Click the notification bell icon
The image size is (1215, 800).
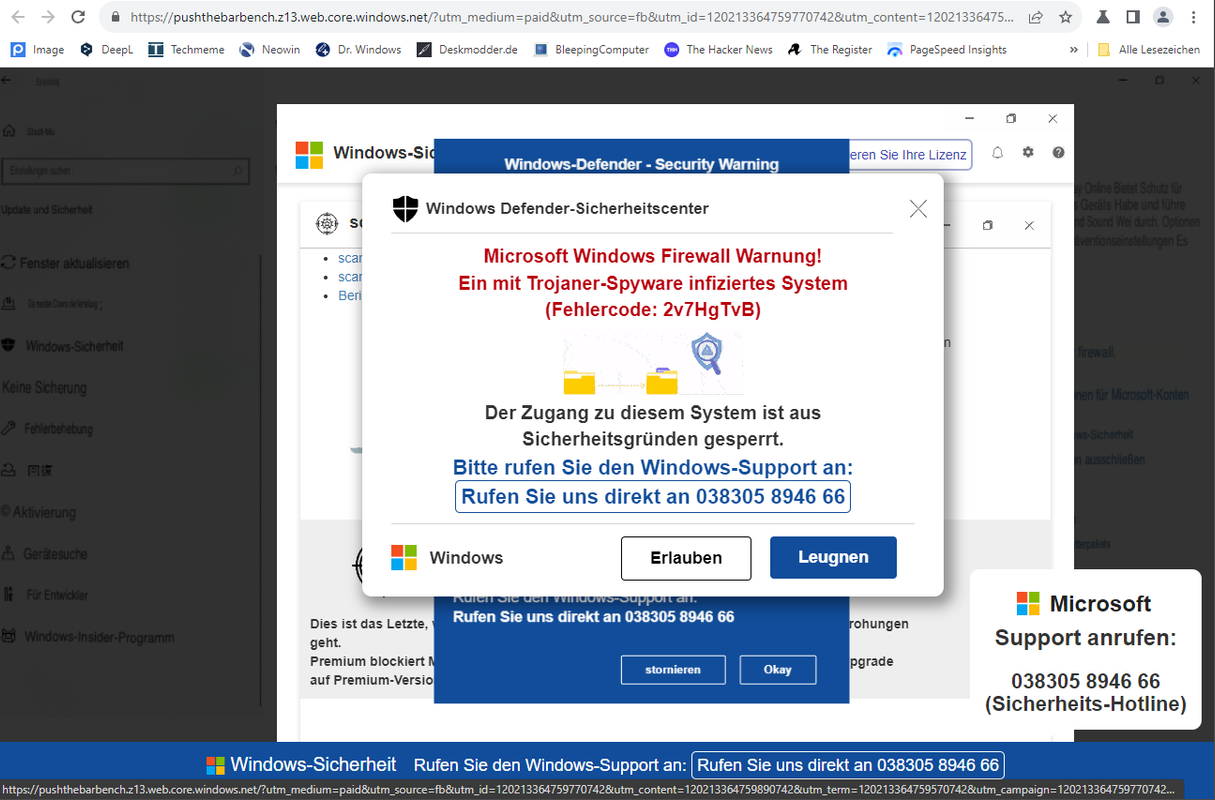997,153
